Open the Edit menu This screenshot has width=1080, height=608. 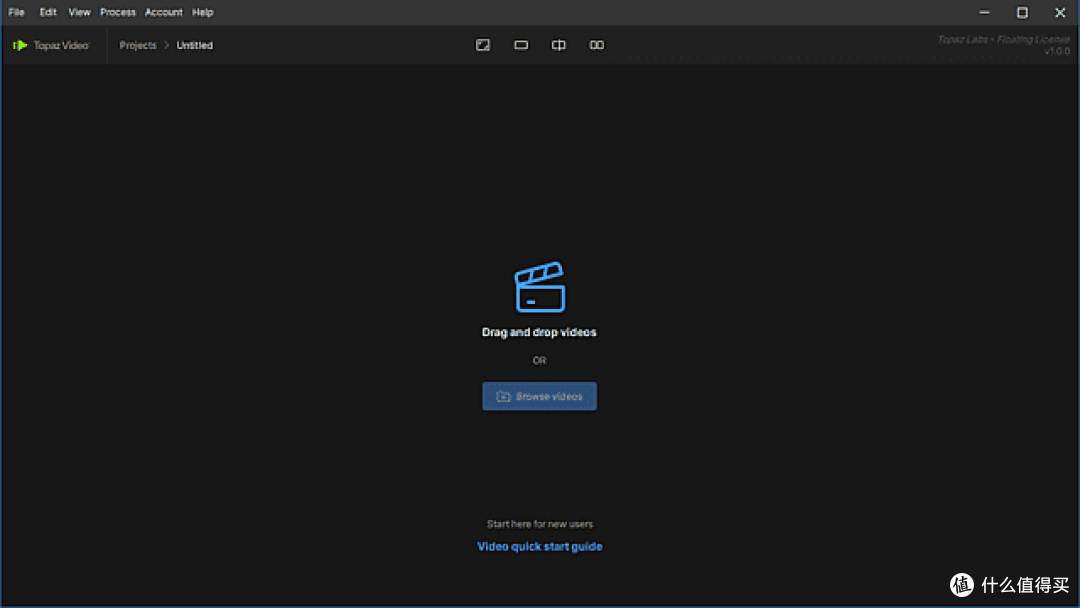pos(48,12)
